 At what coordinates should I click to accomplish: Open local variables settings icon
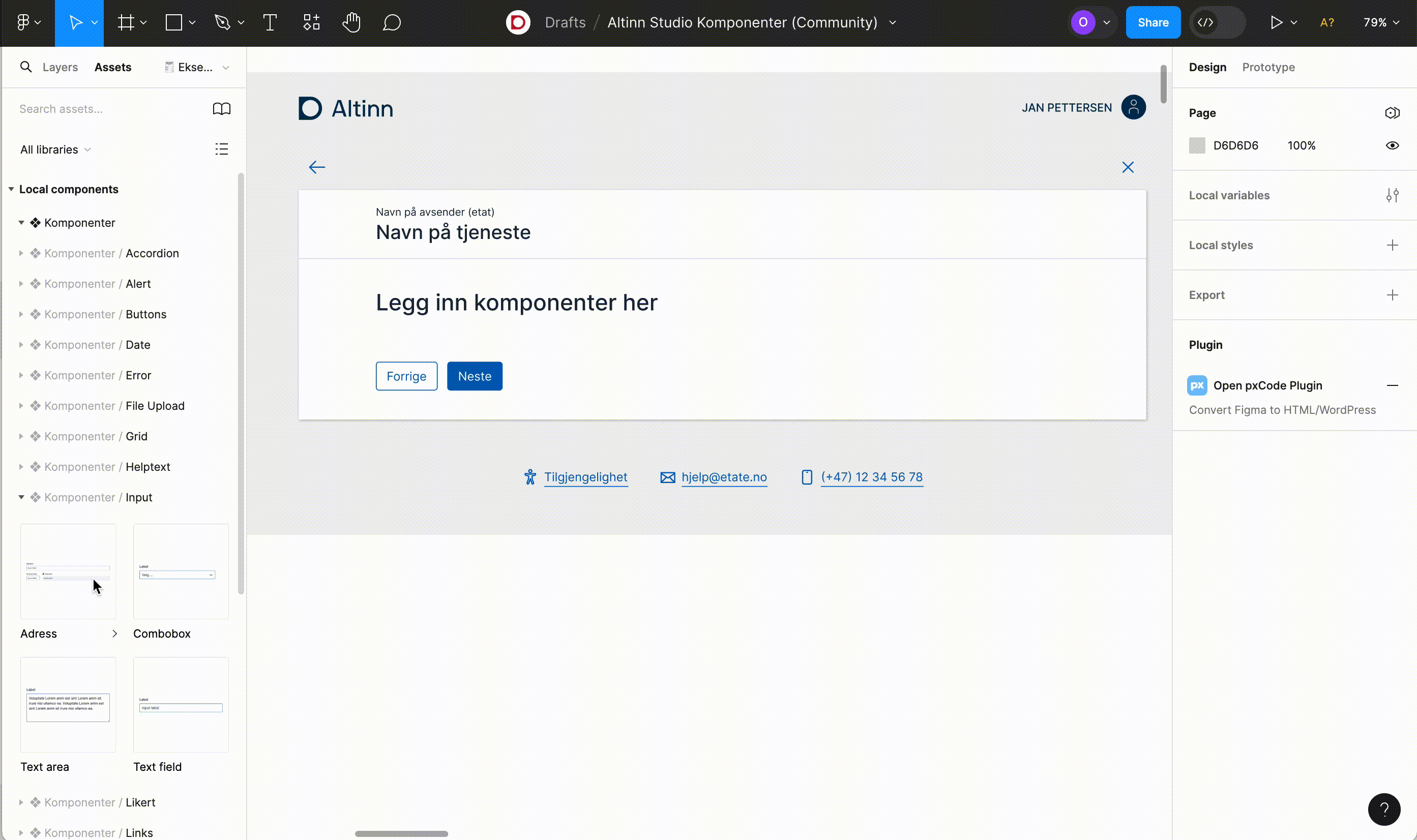click(x=1392, y=195)
